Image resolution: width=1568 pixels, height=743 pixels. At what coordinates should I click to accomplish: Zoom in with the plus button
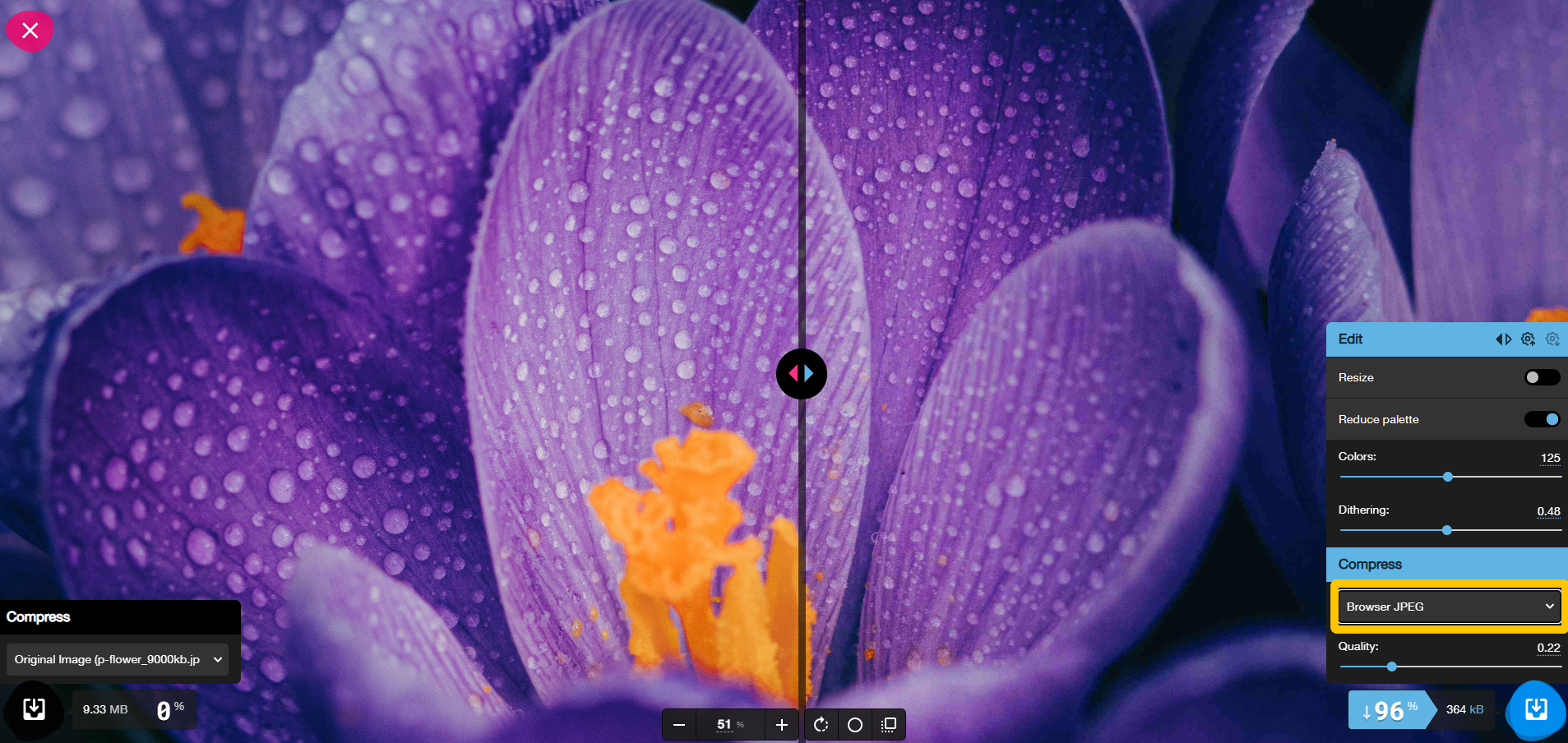click(x=782, y=725)
